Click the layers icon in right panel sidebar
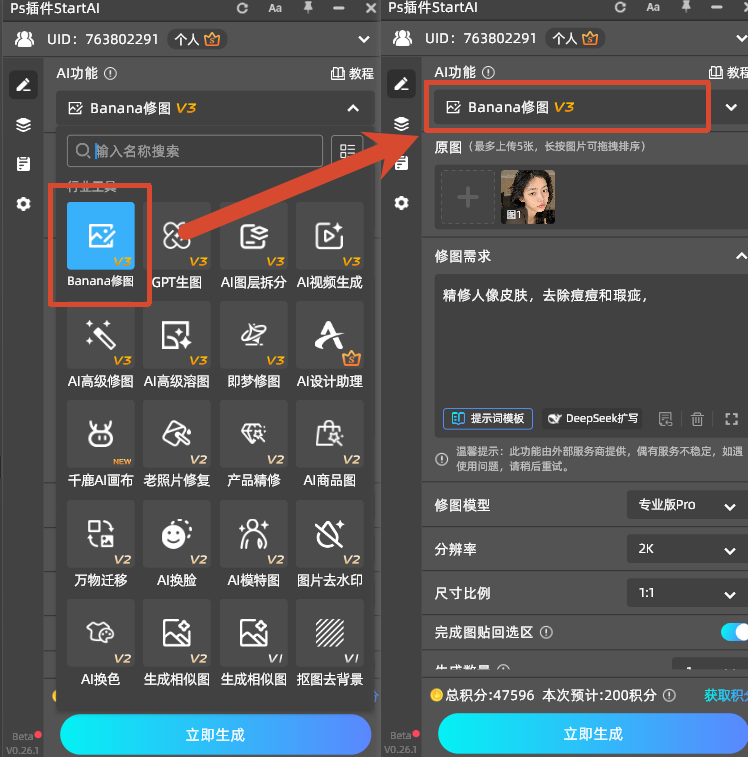The width and height of the screenshot is (748, 757). (401, 124)
